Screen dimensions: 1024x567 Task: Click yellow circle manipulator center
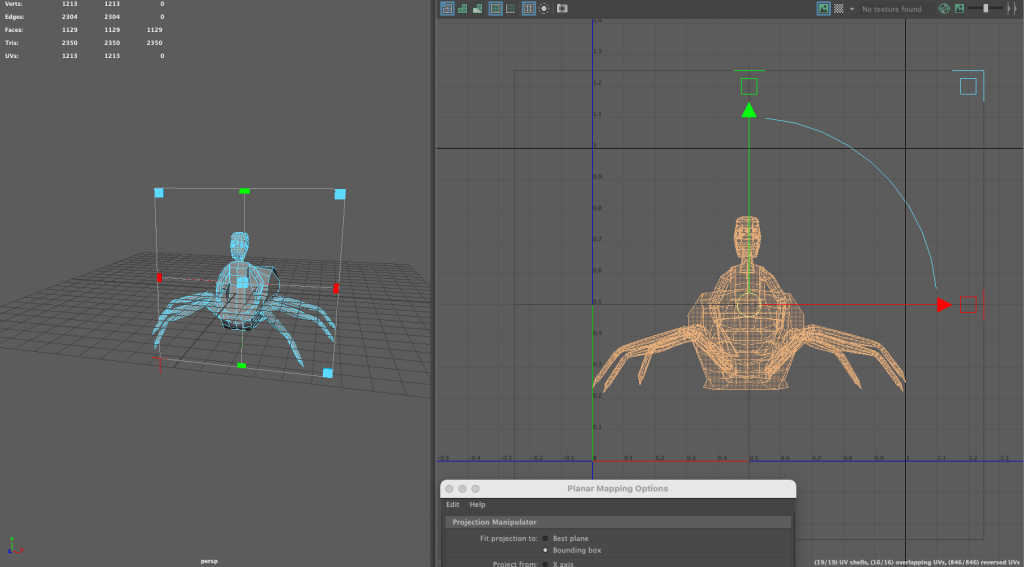[x=749, y=304]
